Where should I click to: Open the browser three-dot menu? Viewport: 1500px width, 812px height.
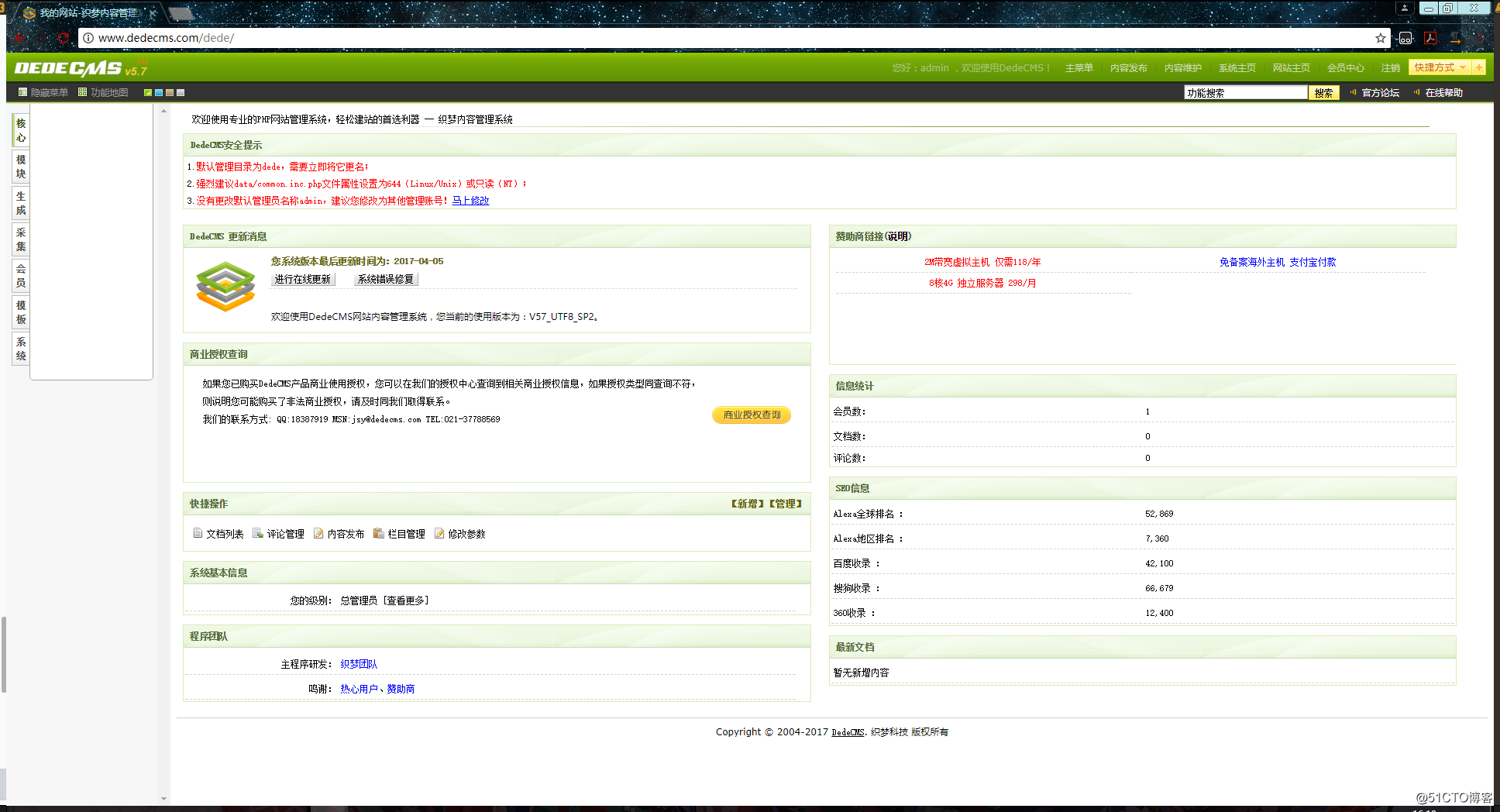coord(1480,38)
